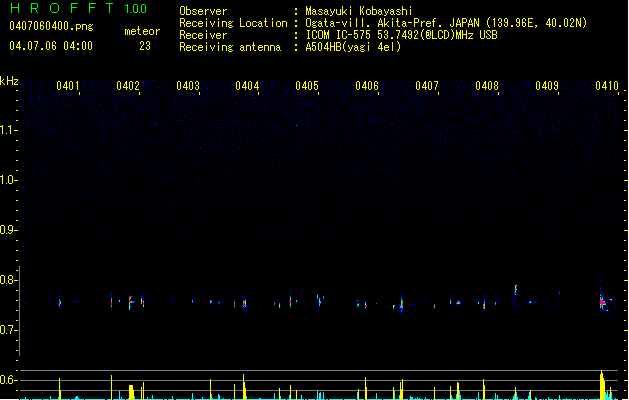Click the 1.0 kHz frequency label
Viewport: 629px width, 400px height.
[x=8, y=180]
